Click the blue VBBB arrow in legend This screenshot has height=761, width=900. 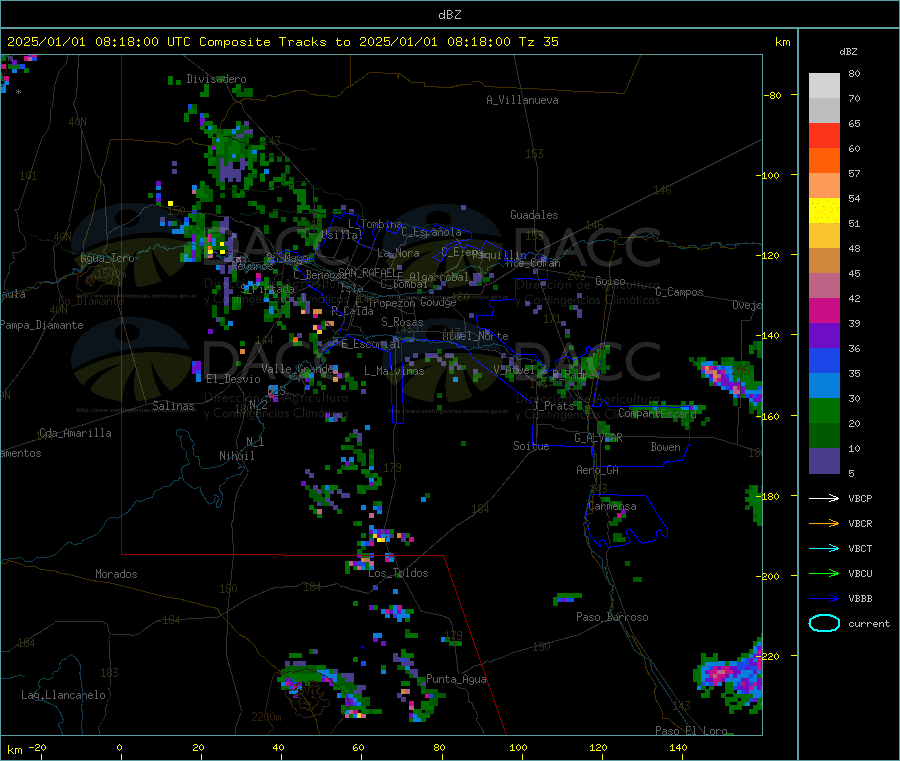[x=824, y=598]
